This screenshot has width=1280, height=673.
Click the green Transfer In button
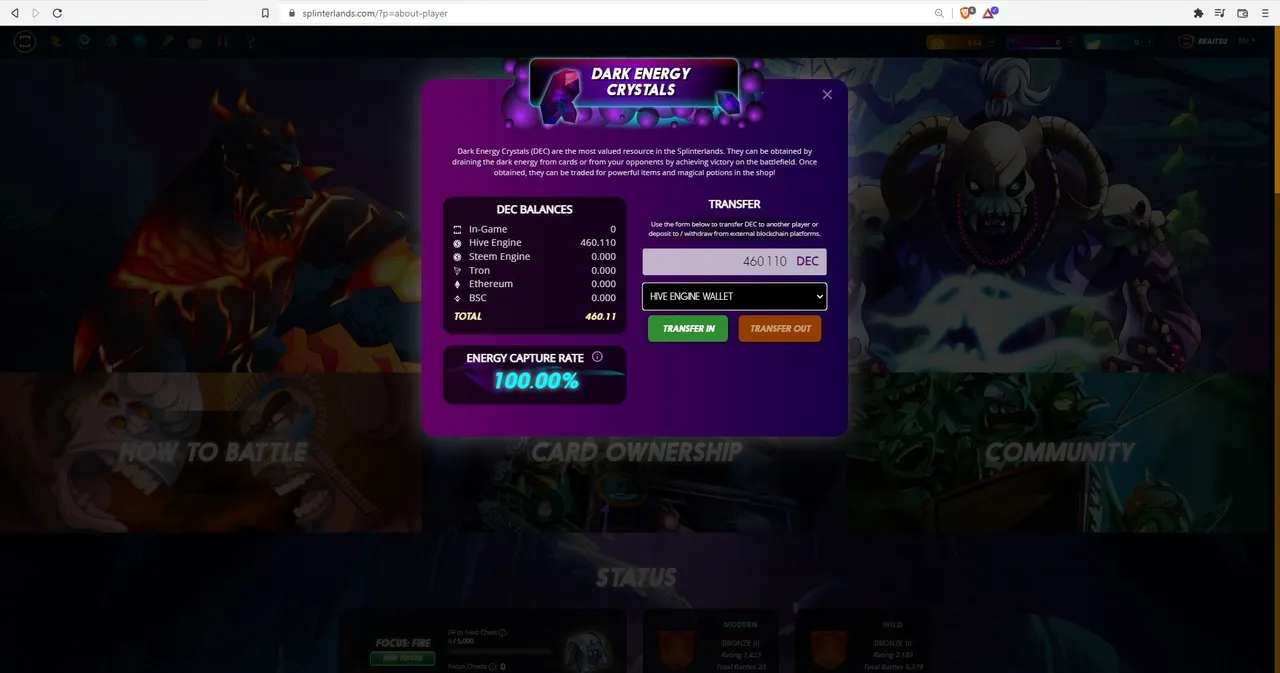(688, 328)
